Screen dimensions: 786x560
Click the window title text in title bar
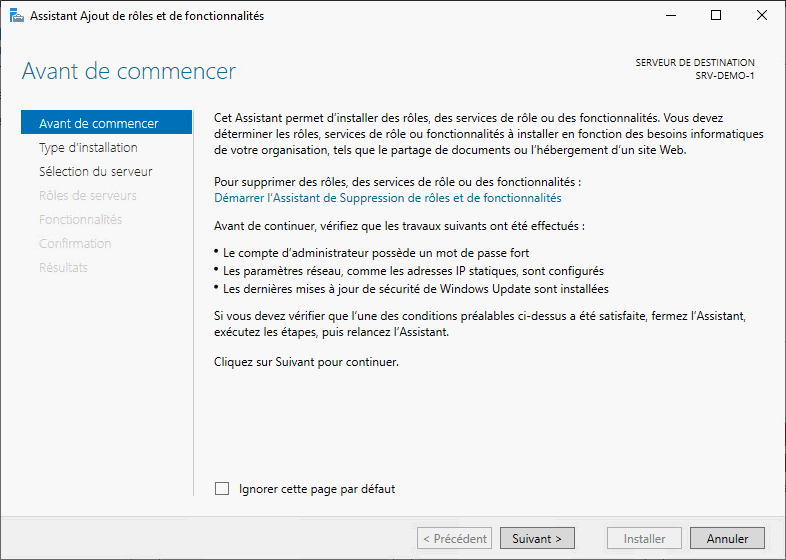148,16
